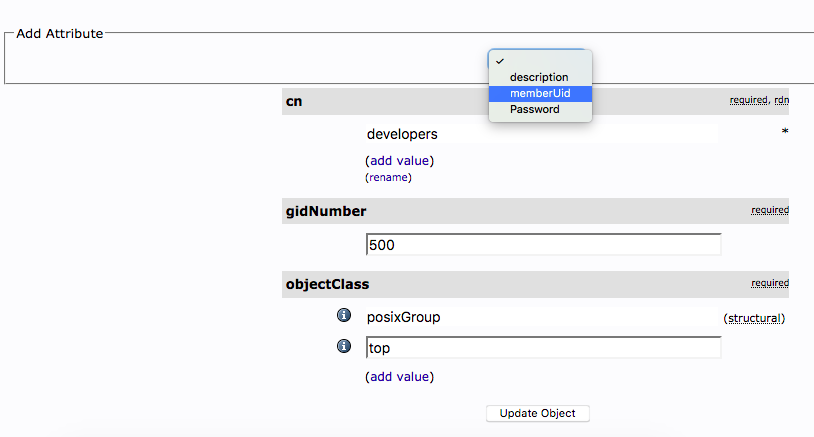The image size is (814, 437).
Task: Click the required hint beside cn
Action: (748, 100)
